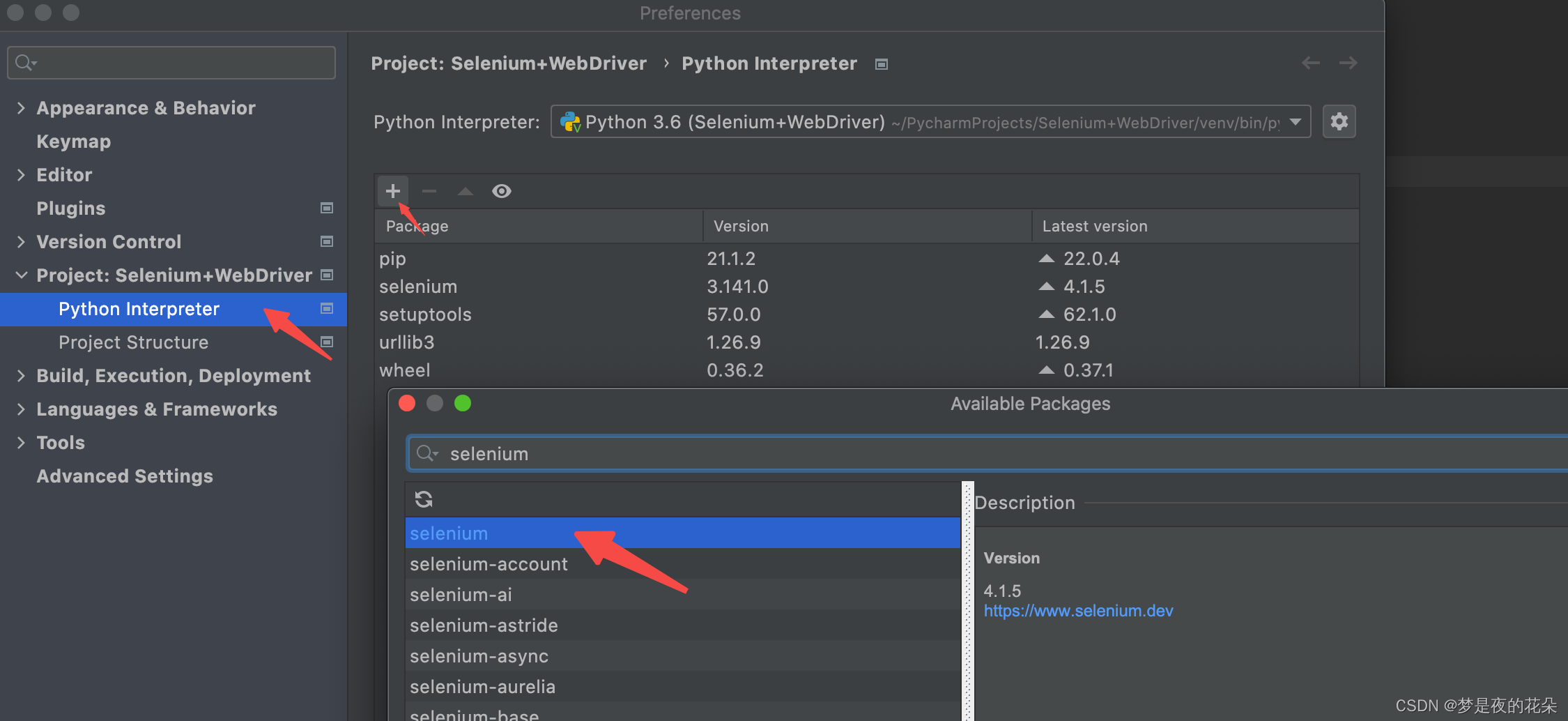Click the splitter handle beside Description

click(967, 601)
